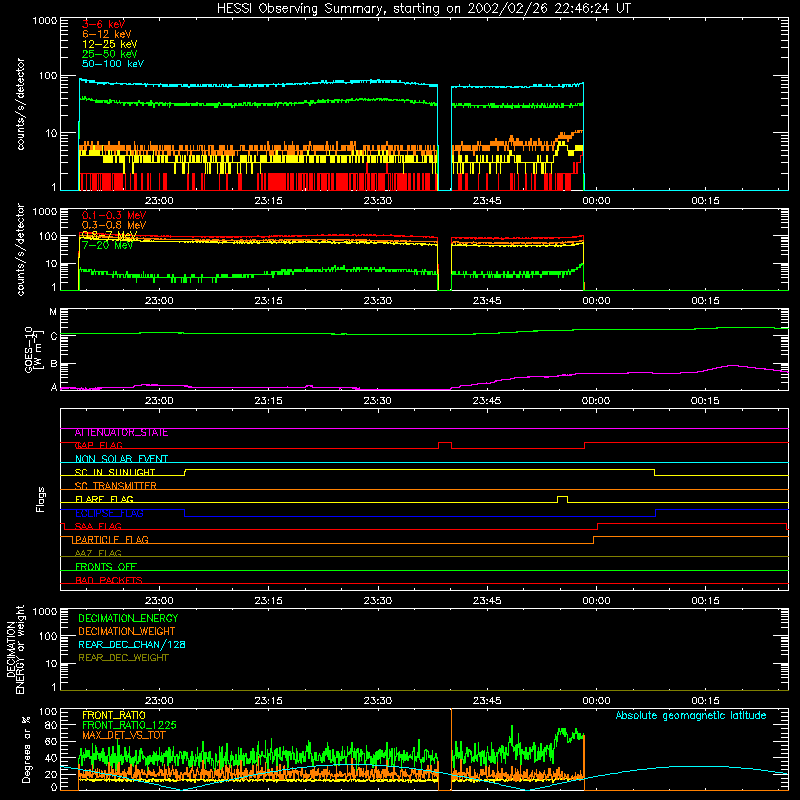Select the FRONTS_OFF flag label
The image size is (800, 800).
click(106, 567)
